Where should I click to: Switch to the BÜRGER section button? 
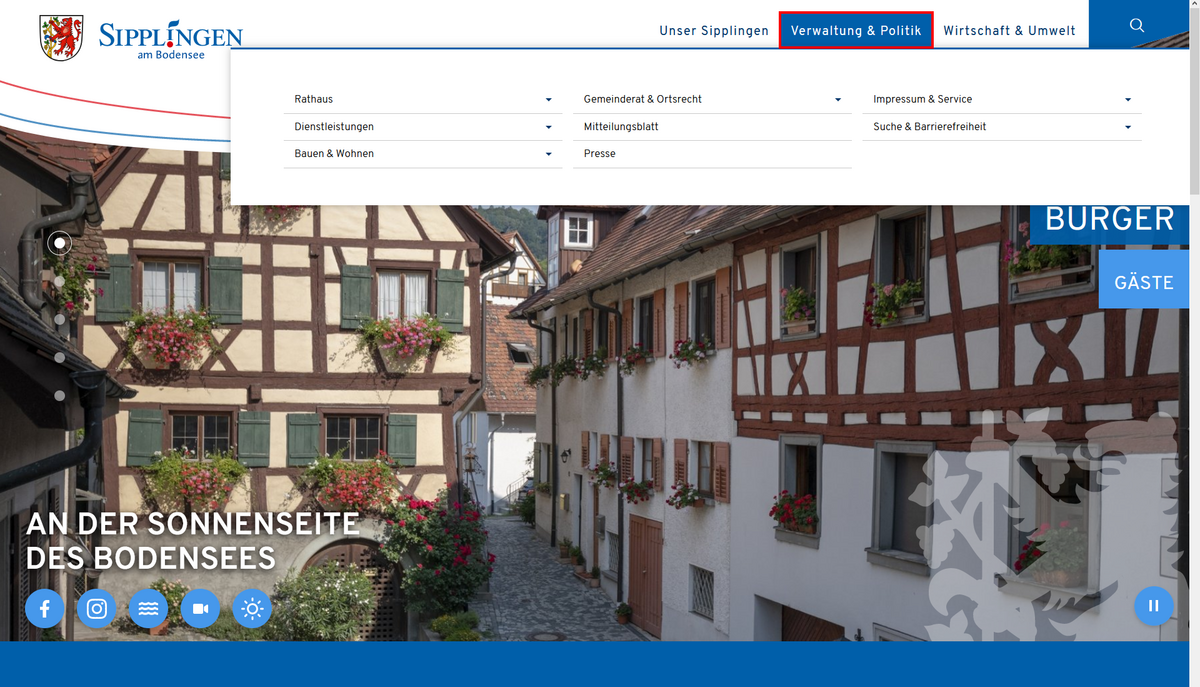1110,224
